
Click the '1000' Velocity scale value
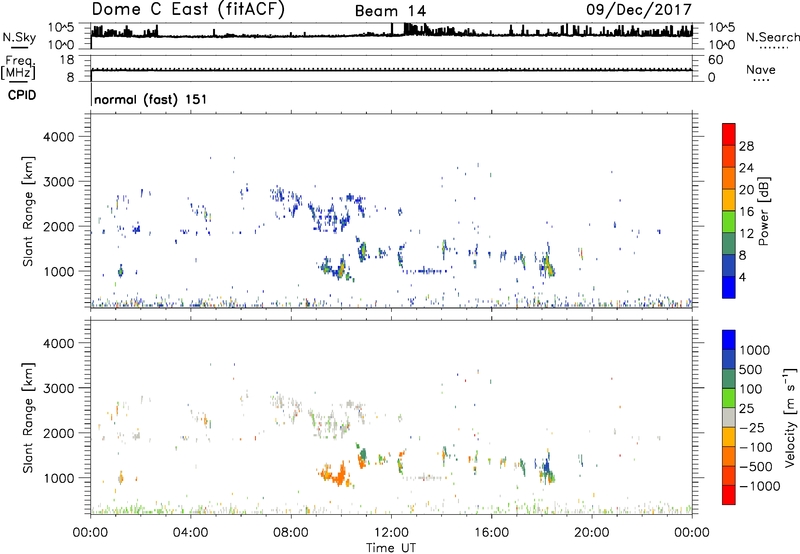755,350
